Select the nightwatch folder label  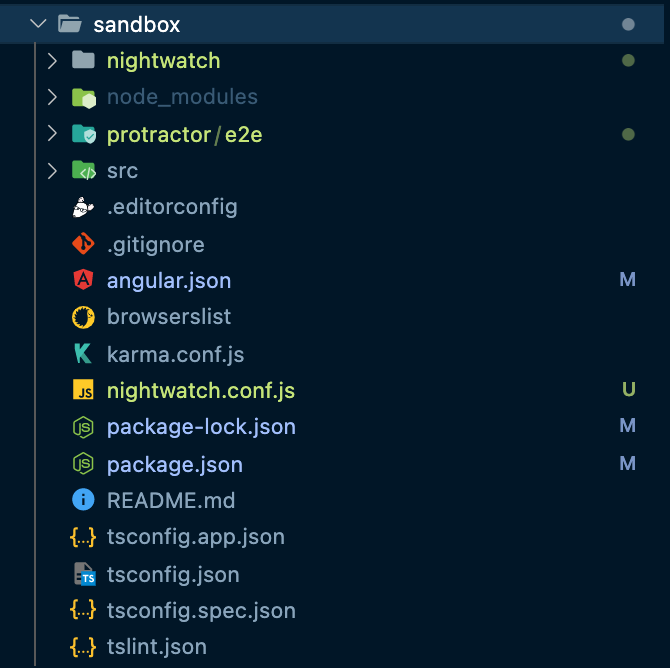[164, 61]
